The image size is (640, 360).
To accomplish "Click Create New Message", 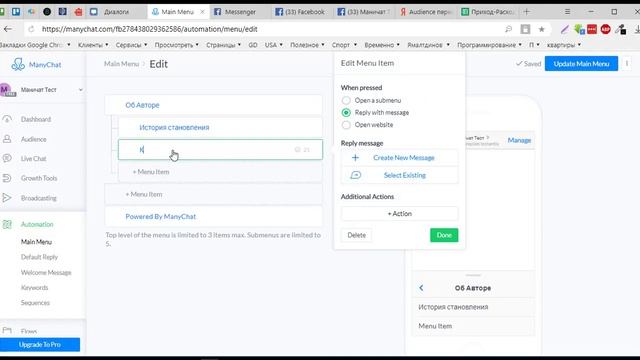I will (400, 158).
